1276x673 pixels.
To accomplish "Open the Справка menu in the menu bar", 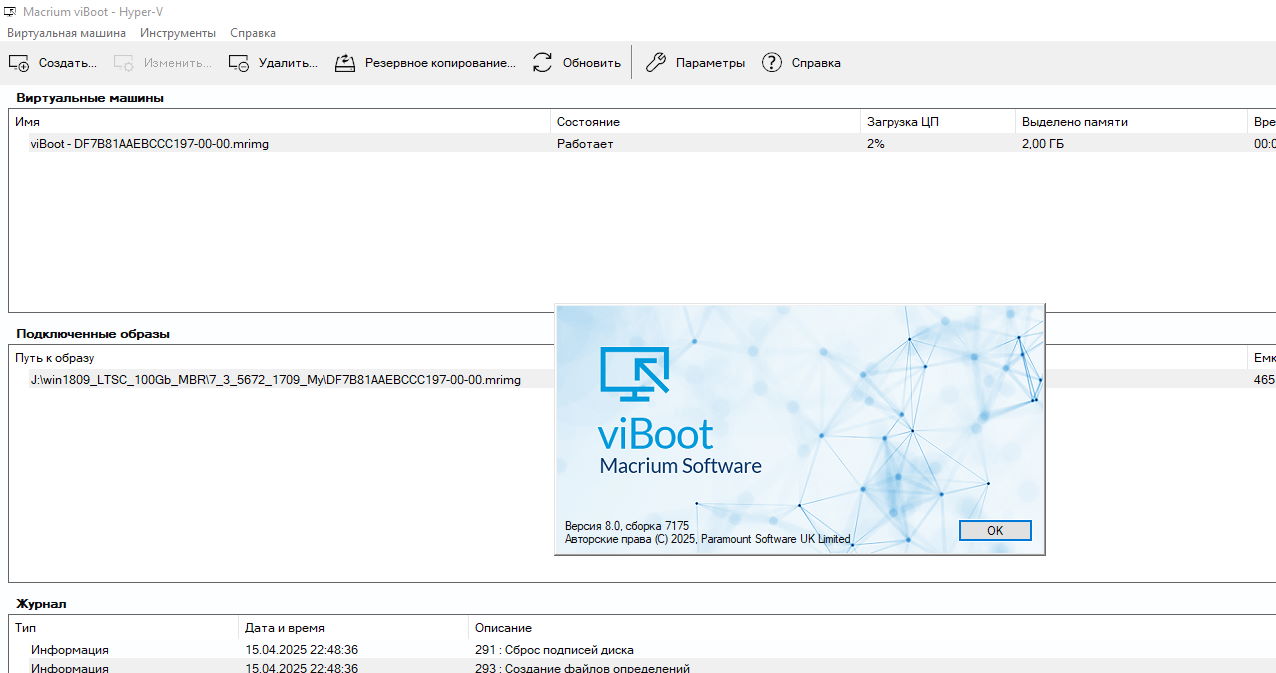I will click(x=253, y=33).
